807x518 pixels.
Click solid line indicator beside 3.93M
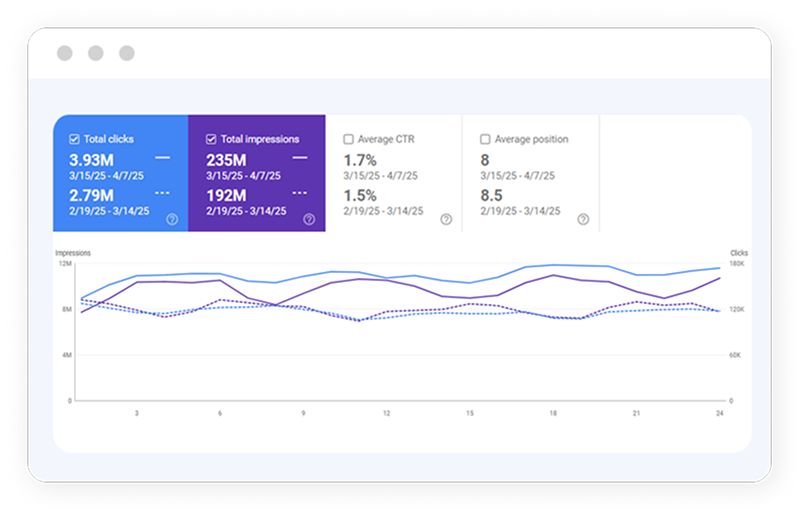point(162,158)
